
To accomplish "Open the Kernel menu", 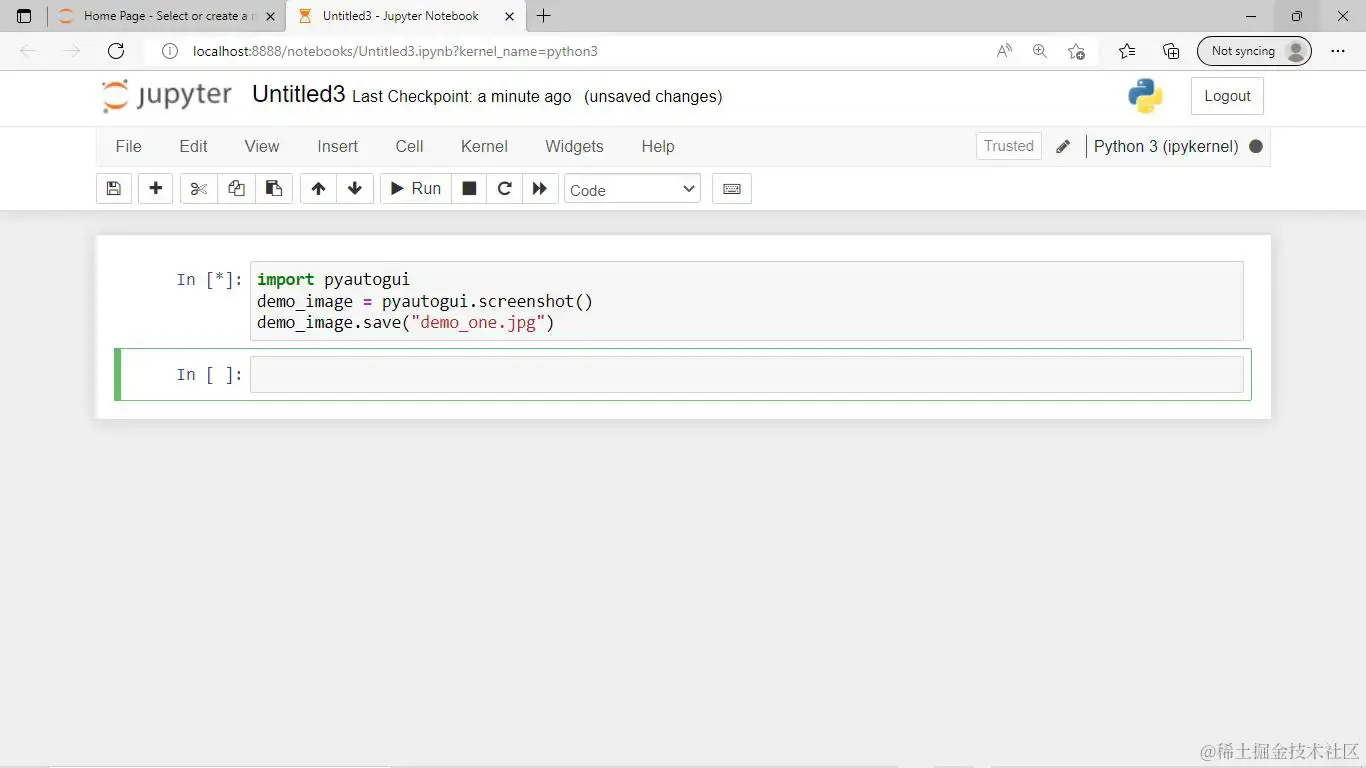I will [x=483, y=146].
